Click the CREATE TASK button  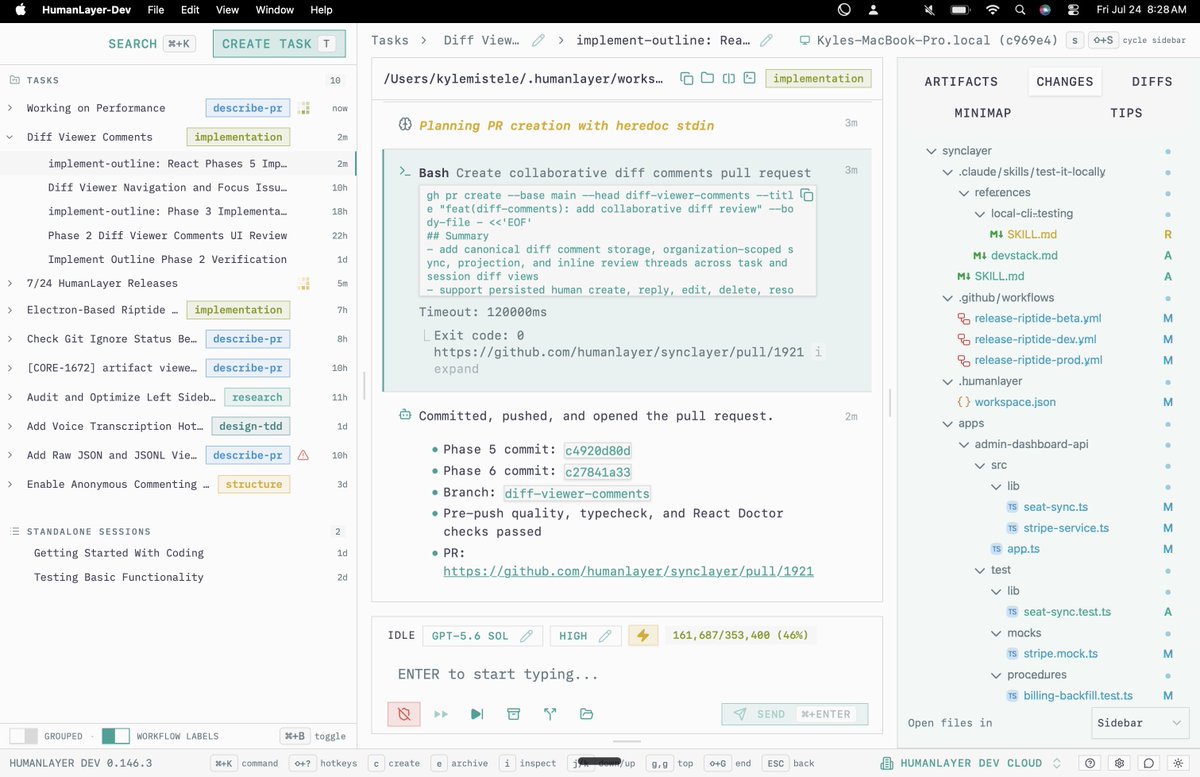[279, 44]
